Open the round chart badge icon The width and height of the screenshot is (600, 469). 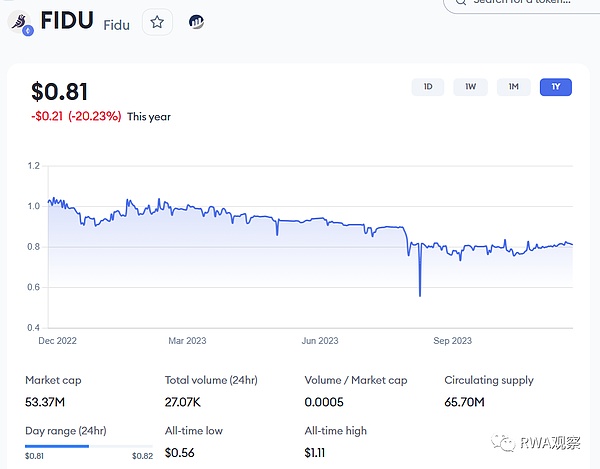coord(196,22)
